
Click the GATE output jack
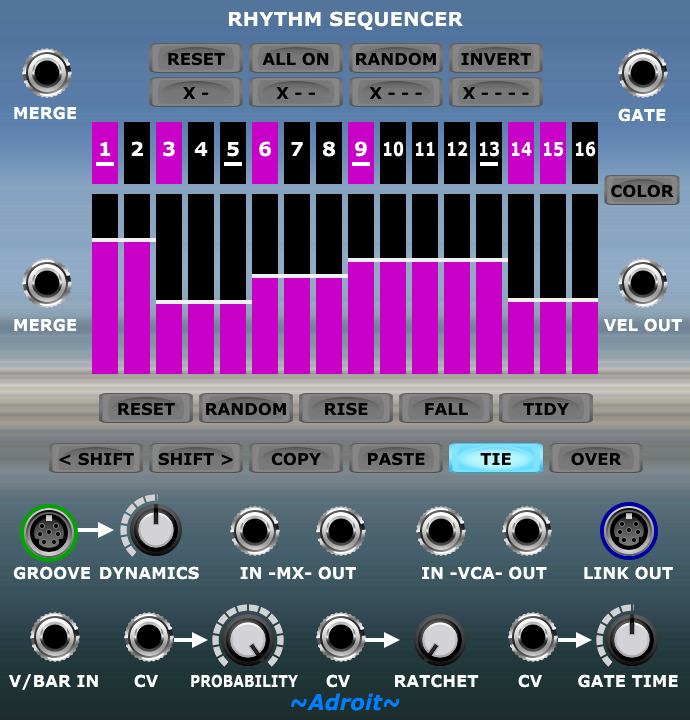tap(643, 73)
